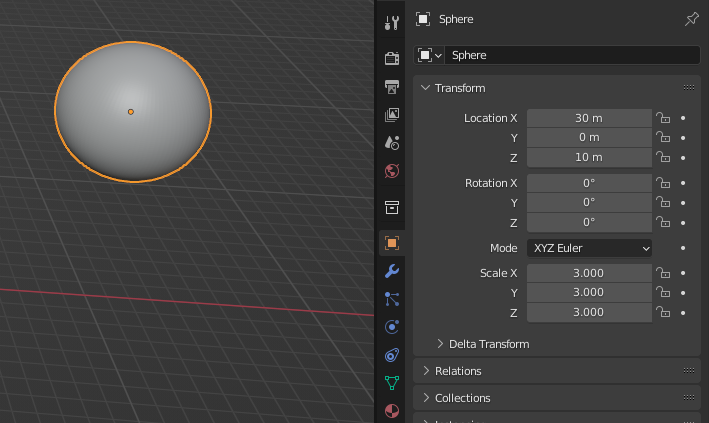Click the Sphere object name field
The height and width of the screenshot is (423, 709).
pyautogui.click(x=572, y=55)
